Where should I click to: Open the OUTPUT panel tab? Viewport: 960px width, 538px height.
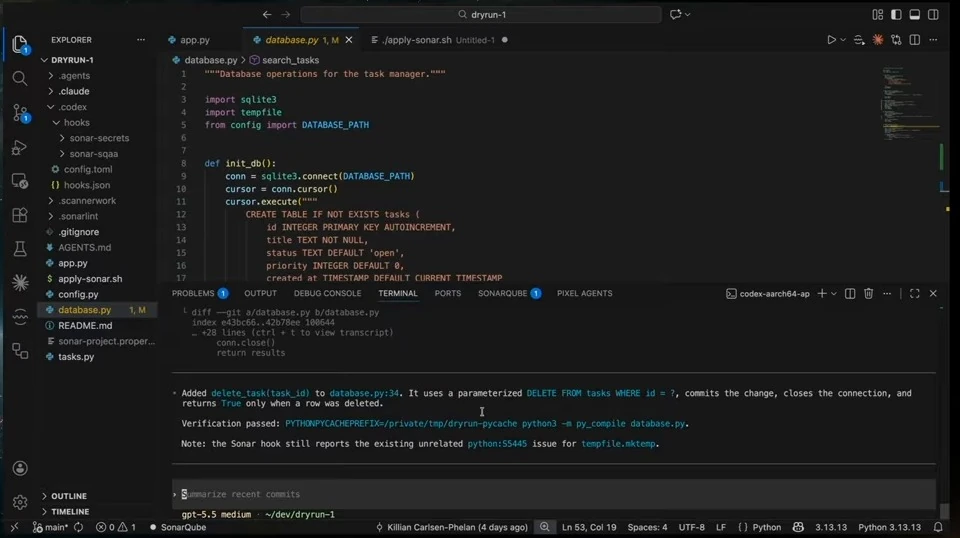click(x=260, y=294)
